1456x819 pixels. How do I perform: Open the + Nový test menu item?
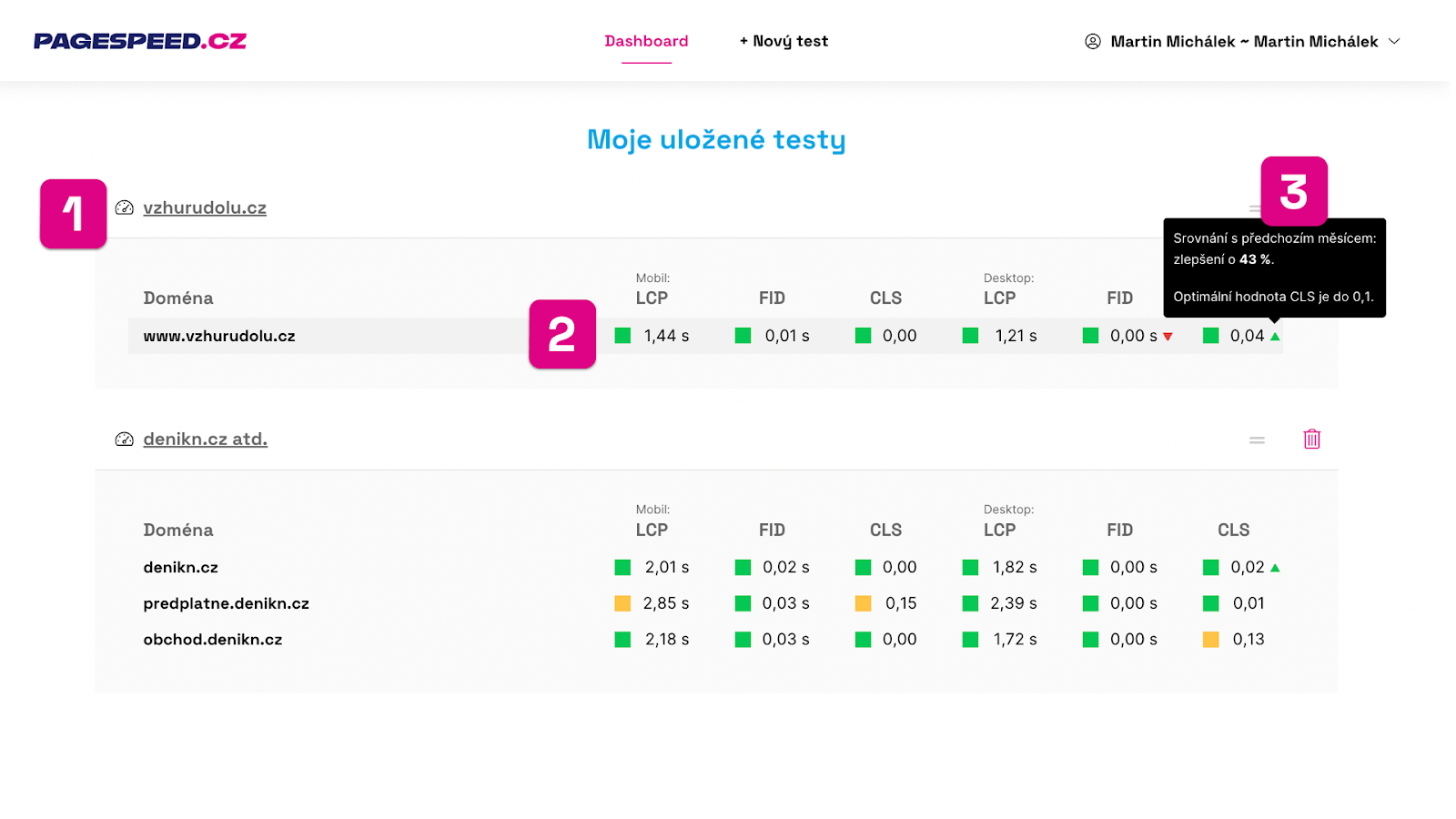[783, 40]
